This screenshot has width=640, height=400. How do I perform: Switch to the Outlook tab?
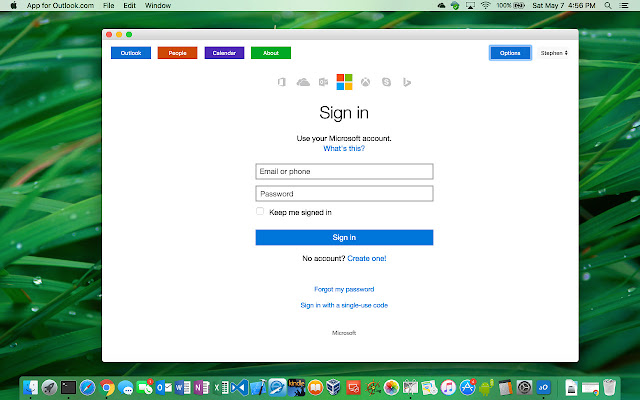131,53
